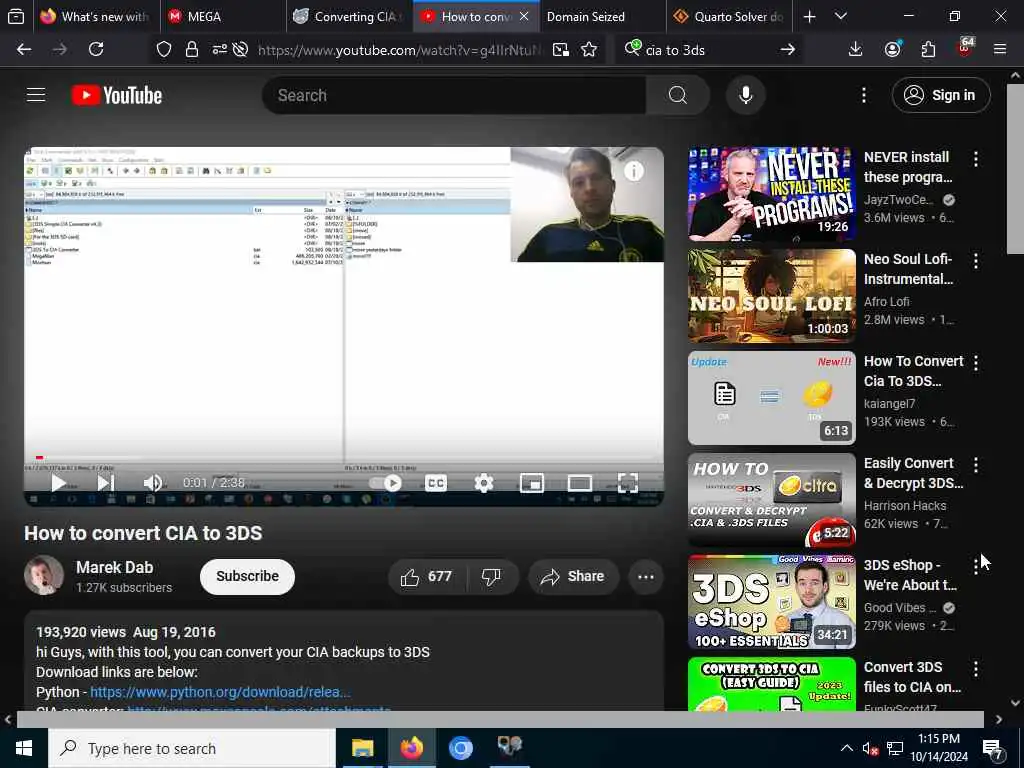Viewport: 1024px width, 768px height.
Task: Switch to What's new with tab
Action: pos(95,16)
